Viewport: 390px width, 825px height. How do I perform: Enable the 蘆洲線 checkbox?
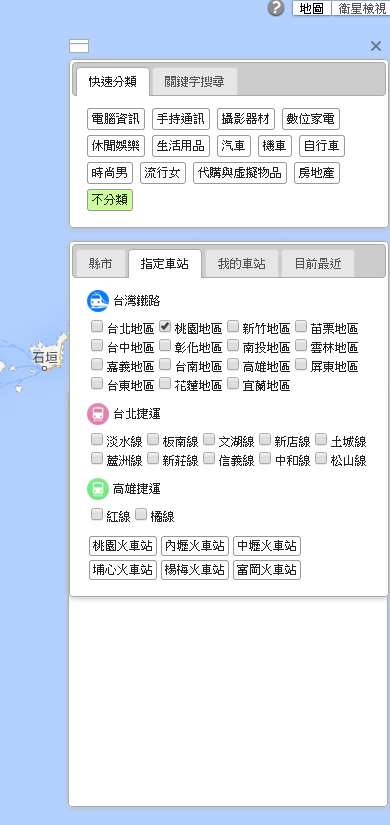[x=97, y=459]
